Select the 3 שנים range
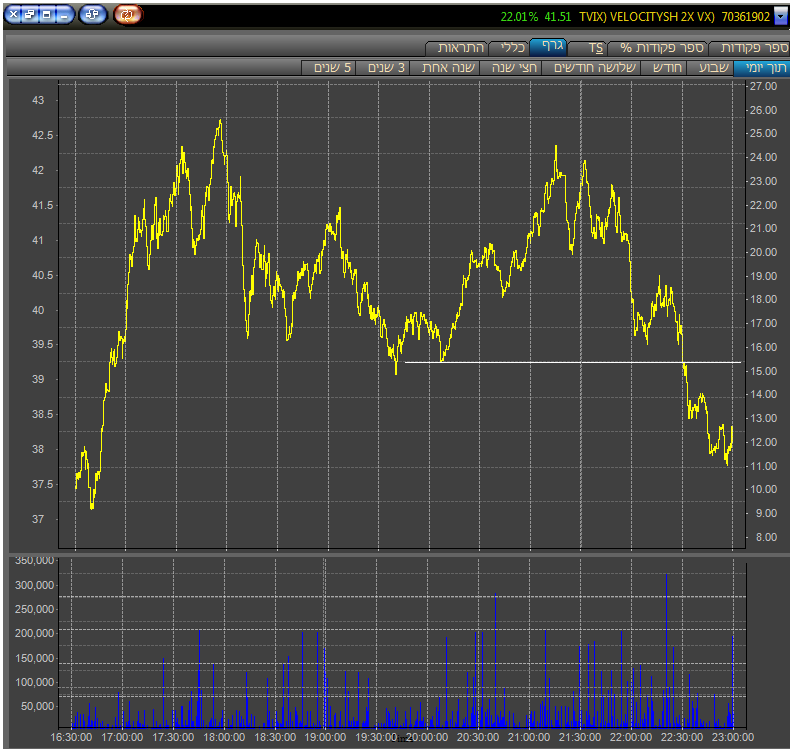Screen dimensions: 793x752 [x=382, y=68]
